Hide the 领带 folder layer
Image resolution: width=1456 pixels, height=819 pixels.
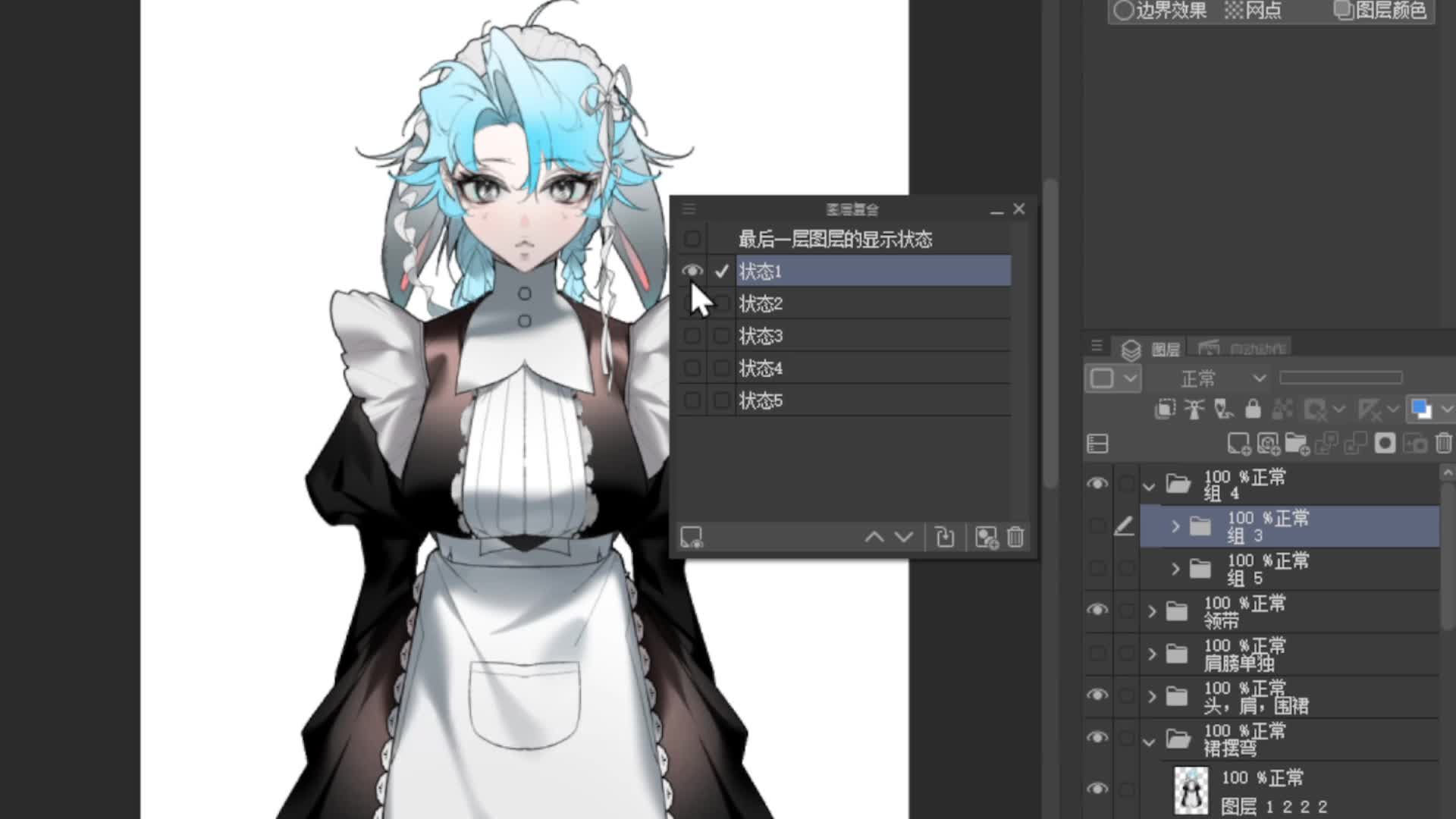tap(1097, 610)
